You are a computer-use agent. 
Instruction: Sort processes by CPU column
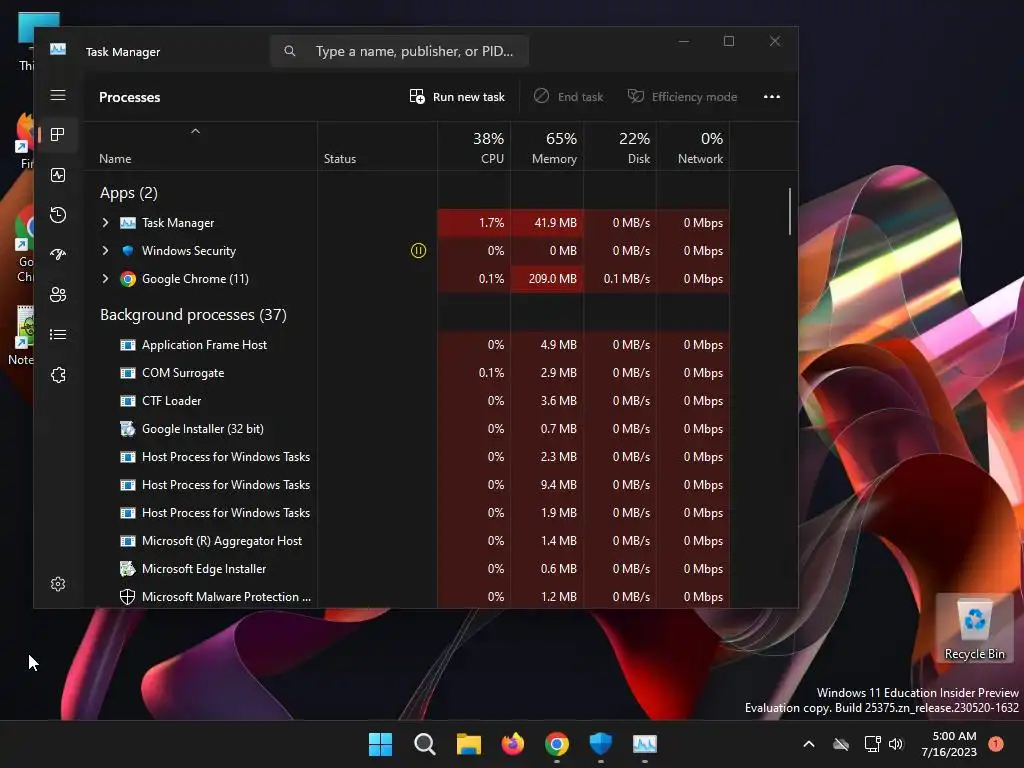474,147
